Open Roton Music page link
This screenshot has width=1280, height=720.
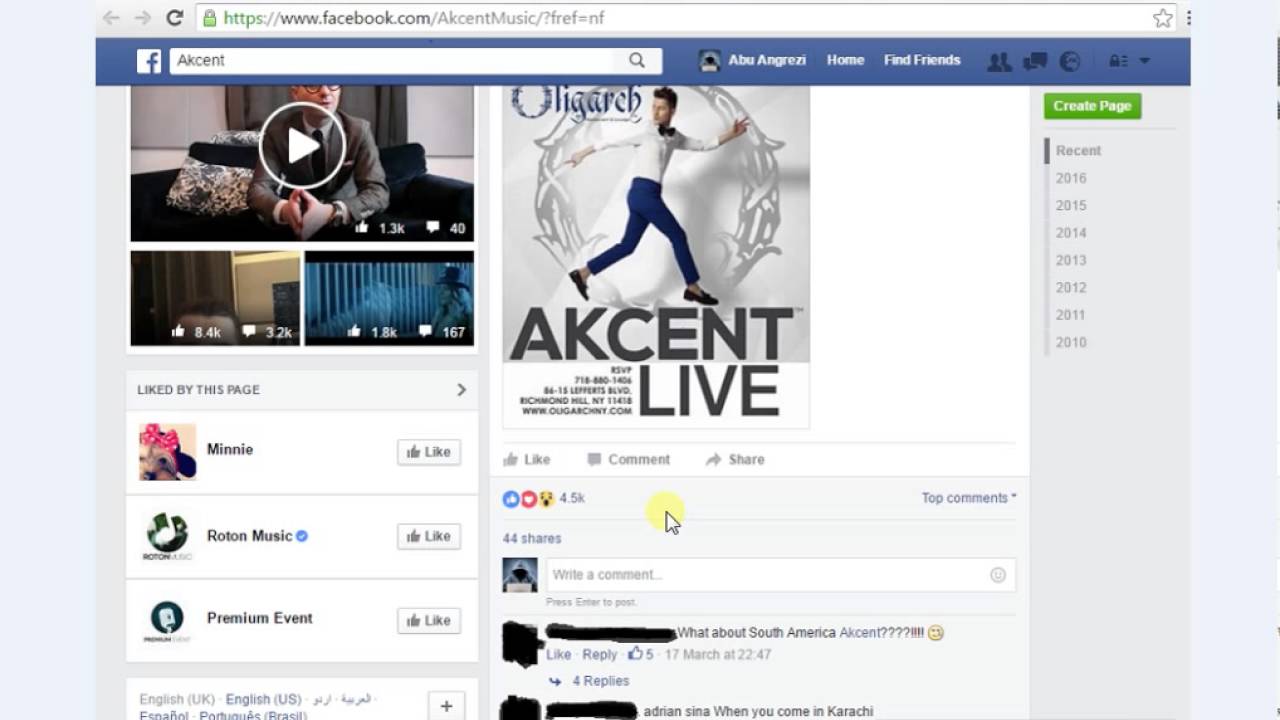[249, 536]
